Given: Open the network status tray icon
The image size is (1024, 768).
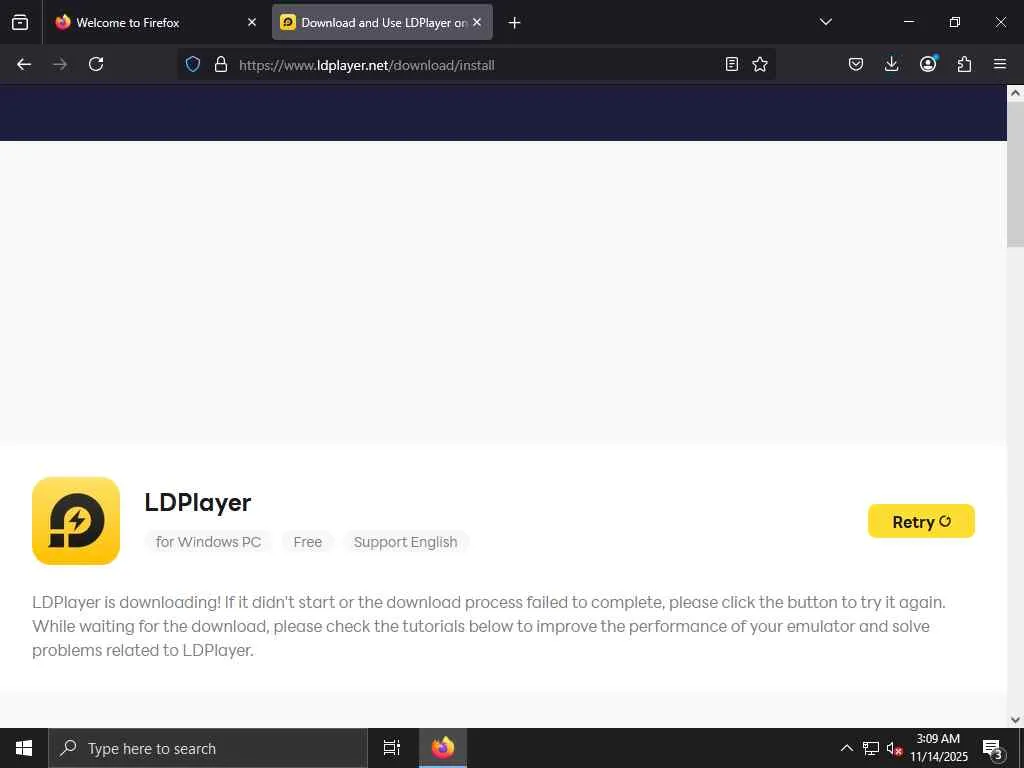Looking at the screenshot, I should pyautogui.click(x=871, y=748).
